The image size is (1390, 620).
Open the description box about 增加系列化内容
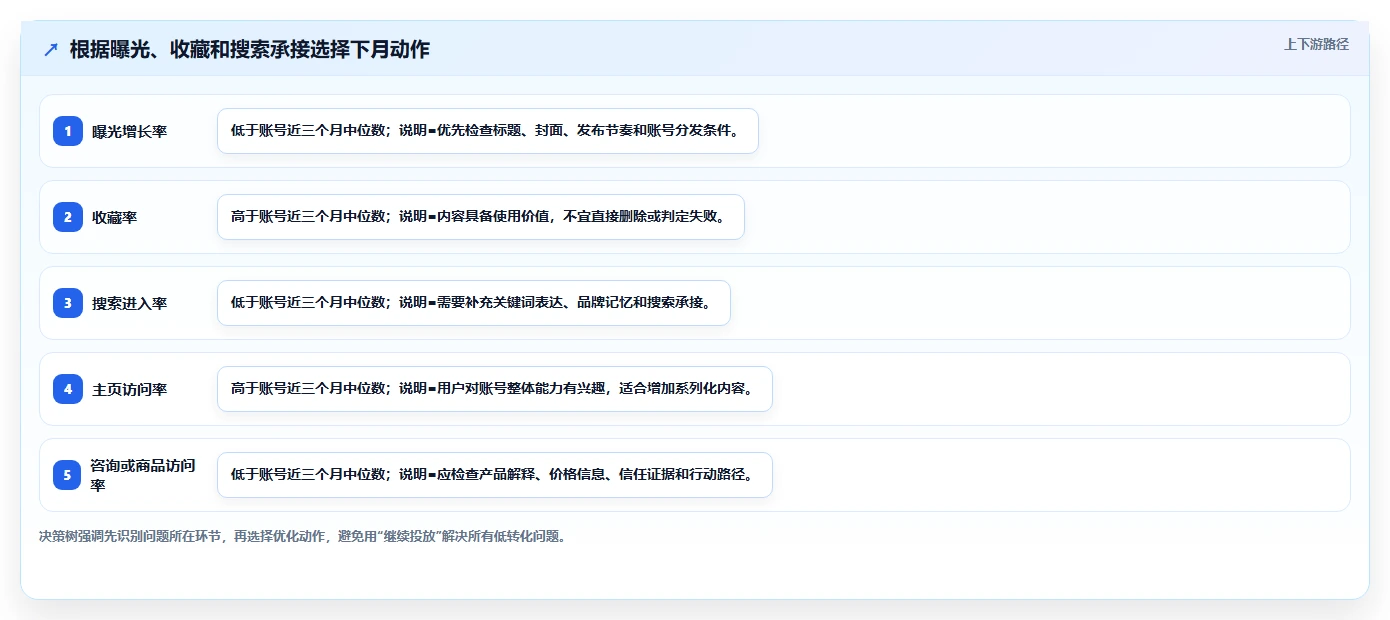coord(495,389)
